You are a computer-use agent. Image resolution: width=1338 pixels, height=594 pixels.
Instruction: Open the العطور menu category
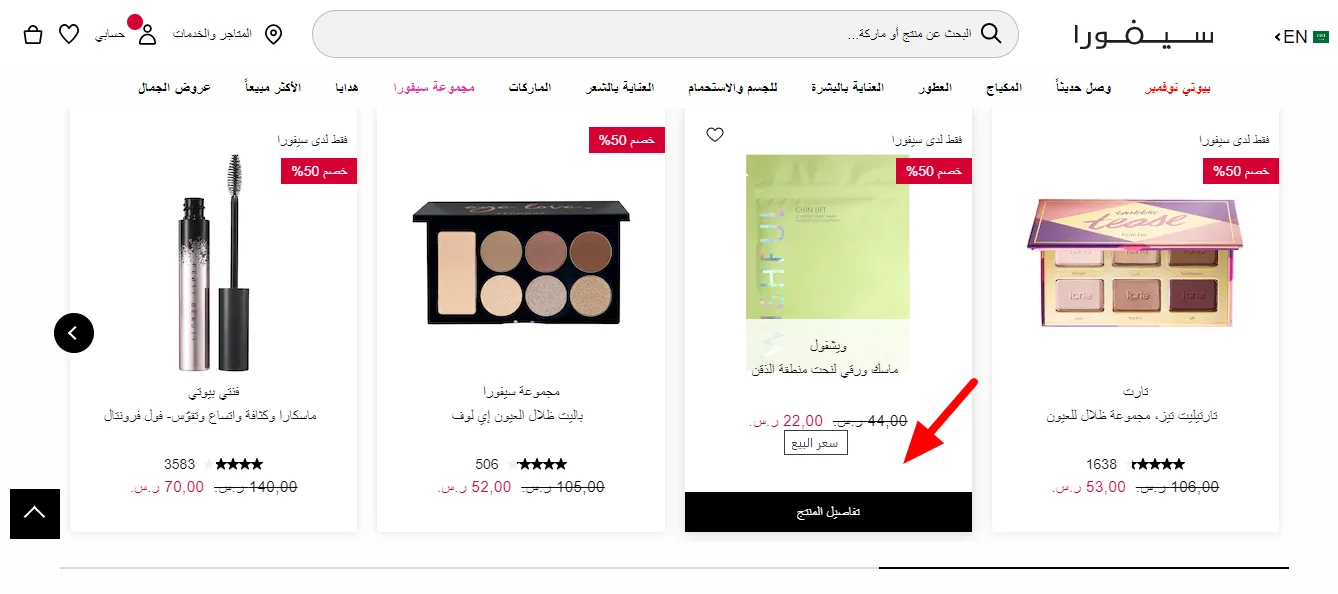pyautogui.click(x=935, y=88)
